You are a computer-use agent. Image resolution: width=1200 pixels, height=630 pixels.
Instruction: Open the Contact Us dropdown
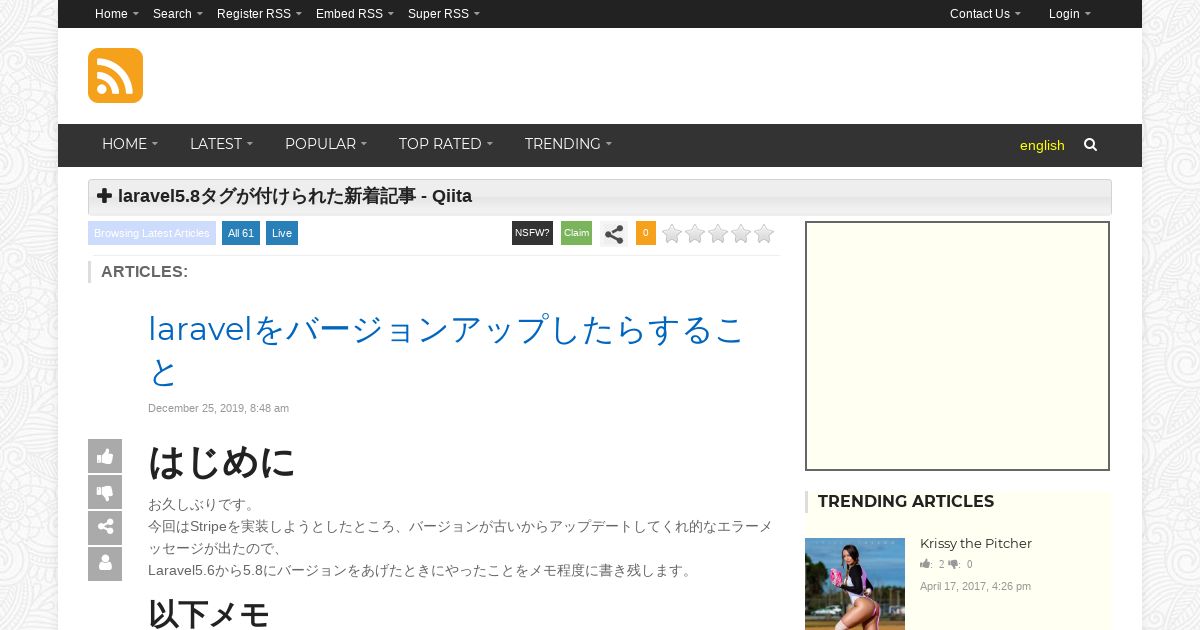pyautogui.click(x=985, y=14)
